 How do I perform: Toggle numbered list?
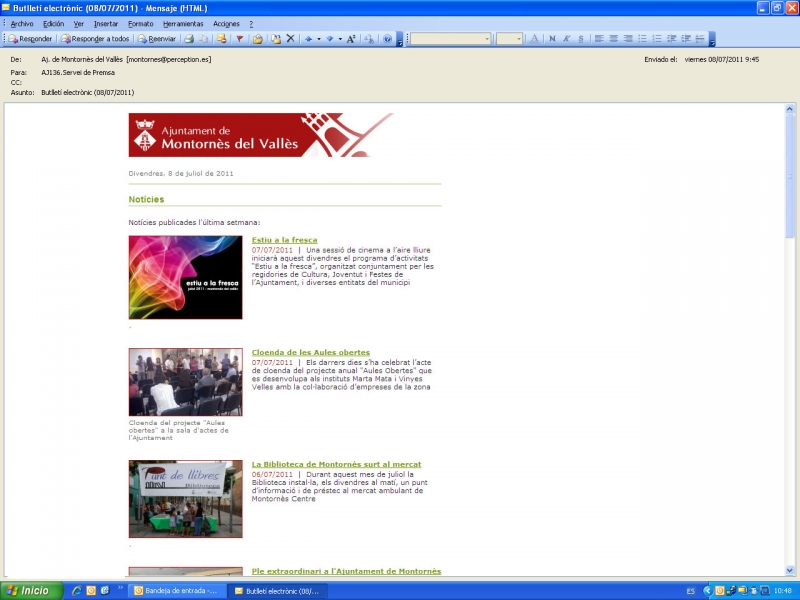pos(657,39)
